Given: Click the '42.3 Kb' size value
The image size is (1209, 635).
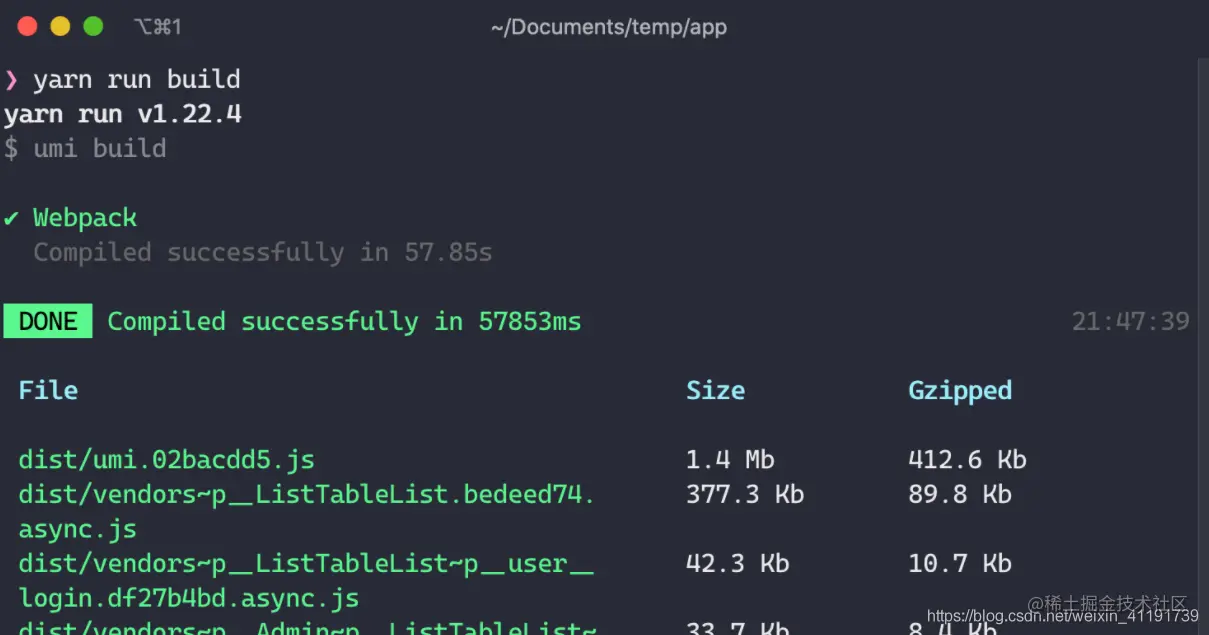Looking at the screenshot, I should point(738,564).
